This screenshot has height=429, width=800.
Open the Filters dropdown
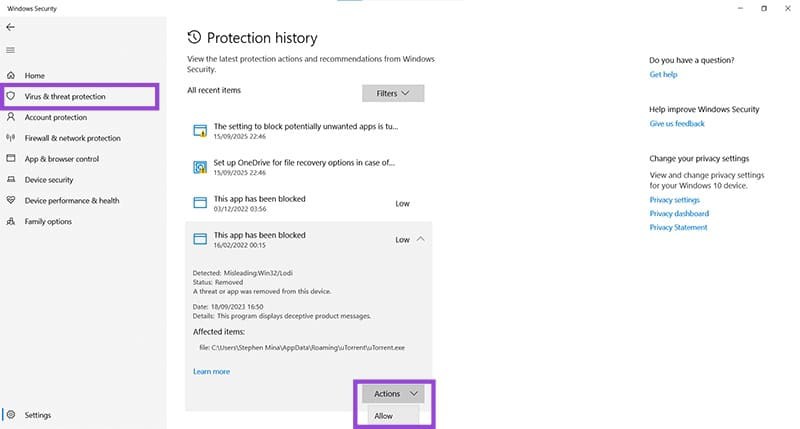click(393, 93)
